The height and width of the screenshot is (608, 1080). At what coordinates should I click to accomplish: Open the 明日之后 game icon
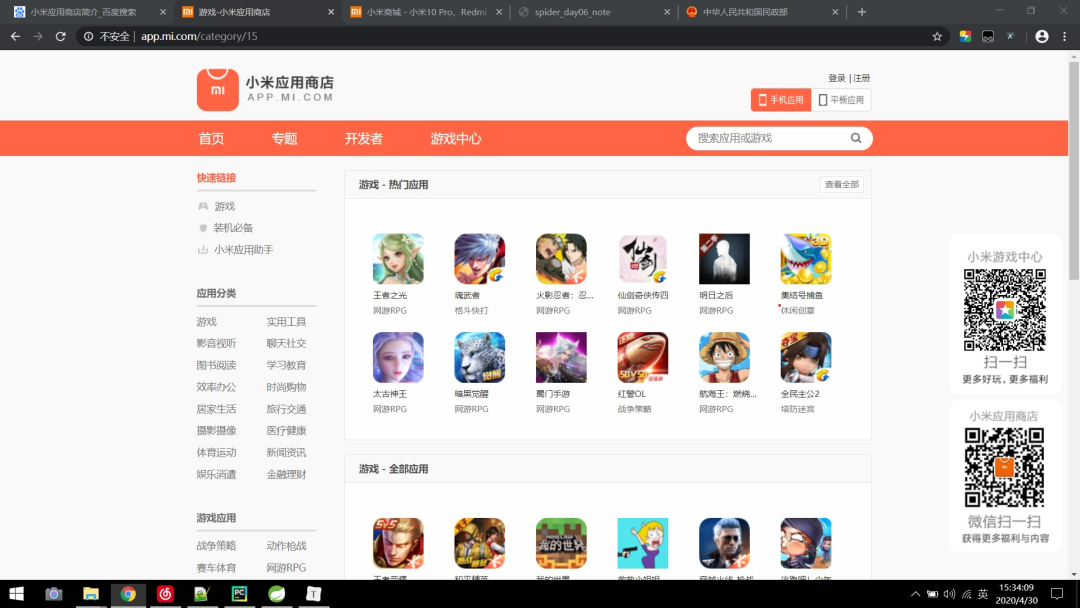[x=724, y=259]
